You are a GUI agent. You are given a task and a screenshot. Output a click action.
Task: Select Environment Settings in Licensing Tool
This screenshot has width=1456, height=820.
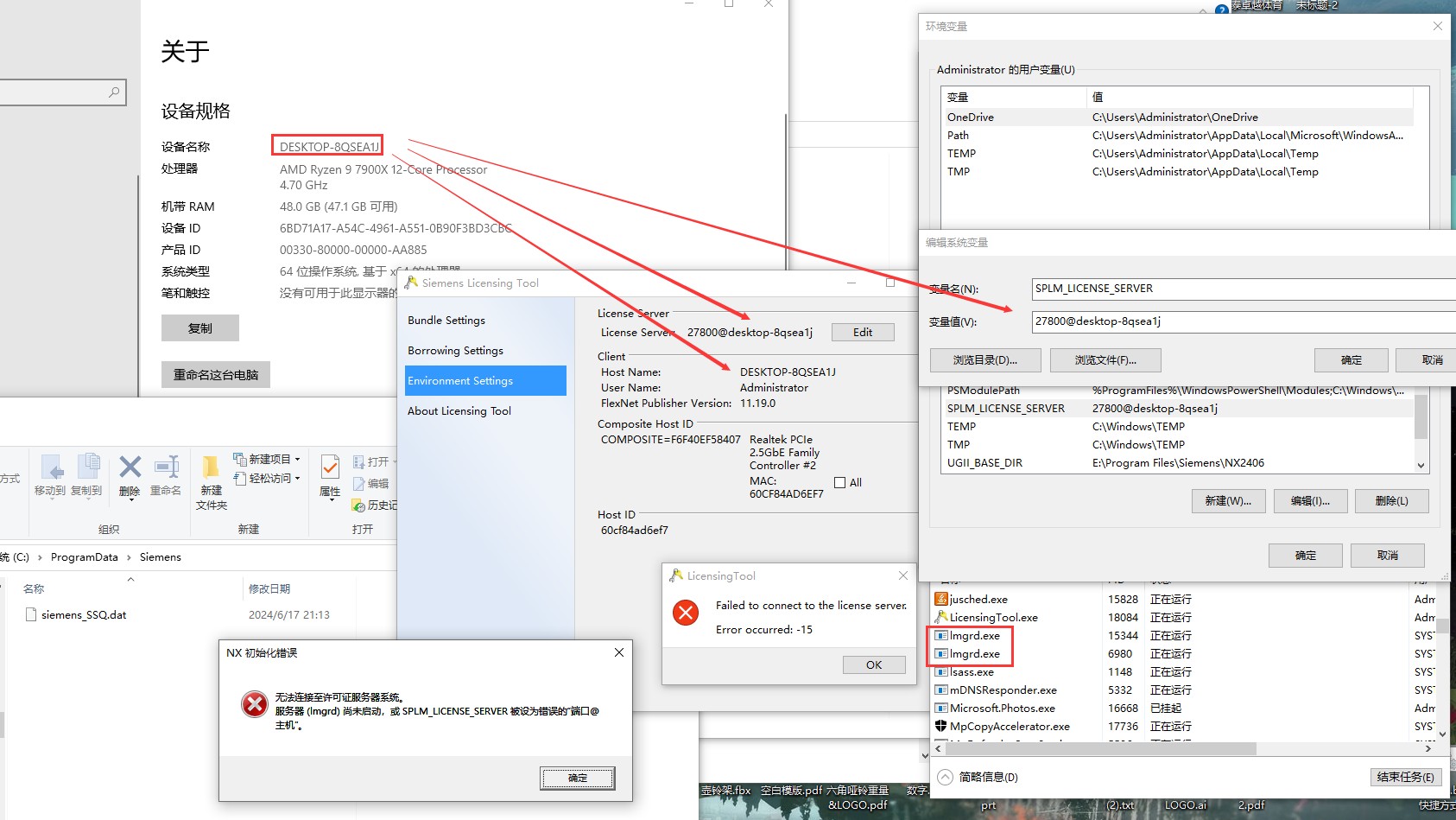[x=485, y=381]
